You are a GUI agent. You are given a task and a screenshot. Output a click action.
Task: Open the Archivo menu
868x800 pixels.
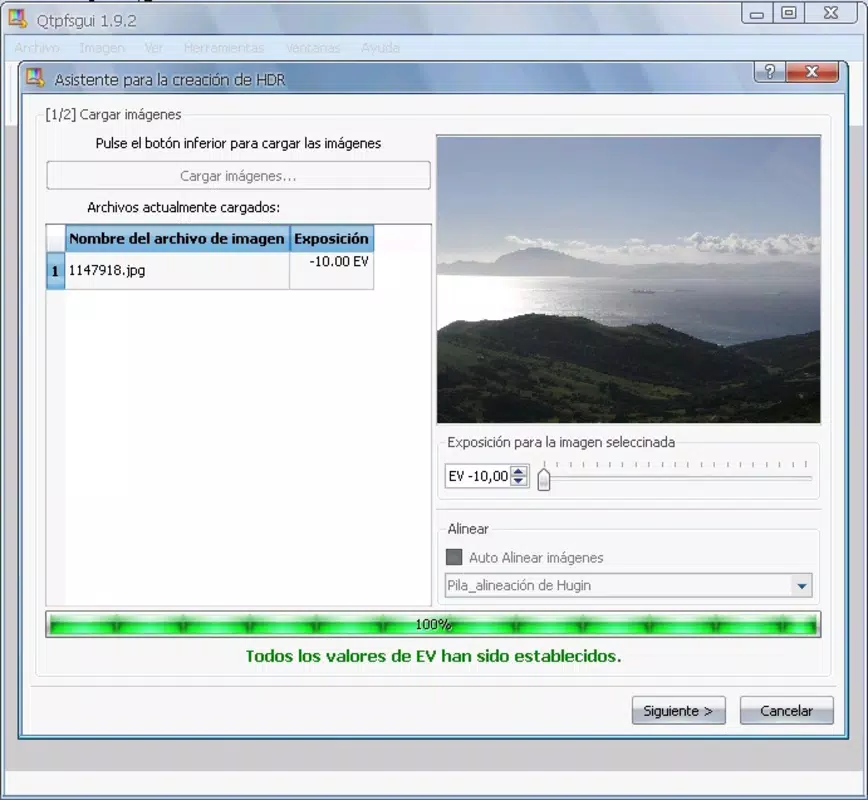click(37, 48)
